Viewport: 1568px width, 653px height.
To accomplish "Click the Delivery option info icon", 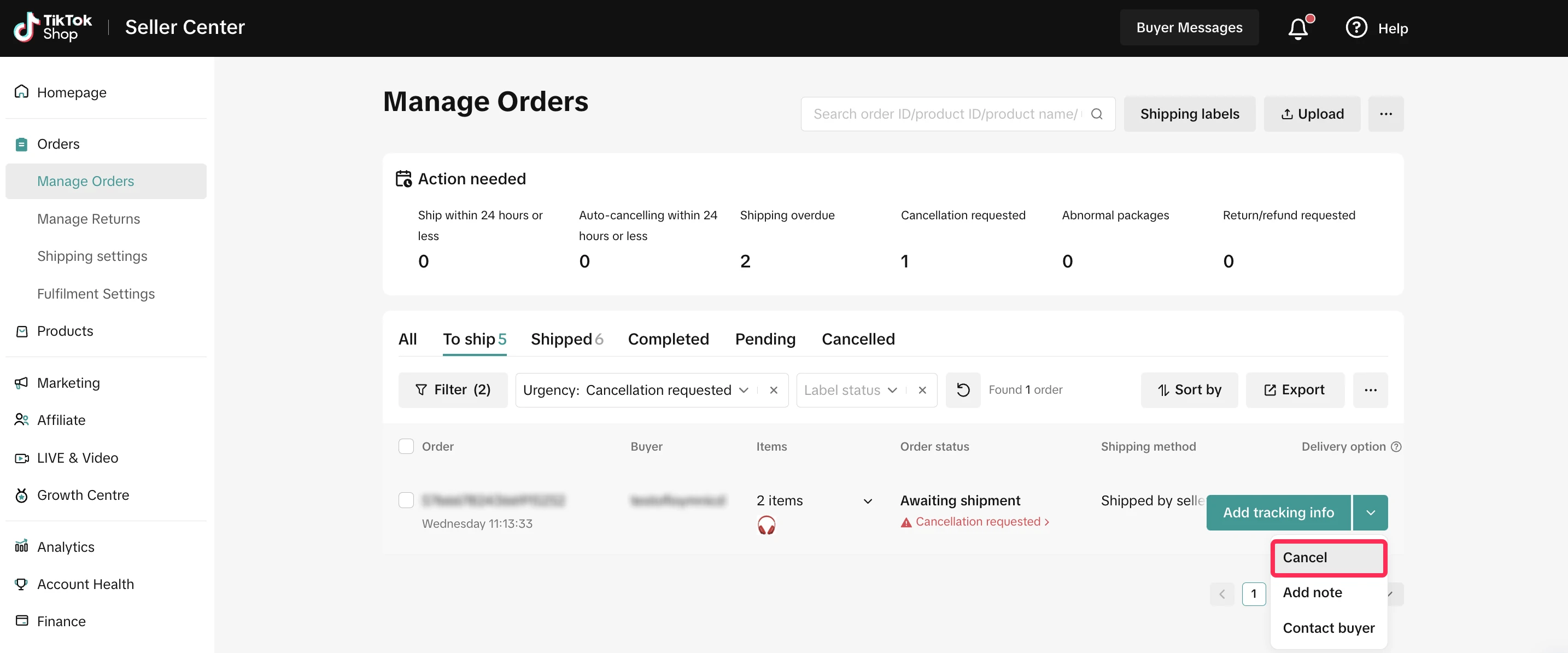I will click(x=1396, y=446).
